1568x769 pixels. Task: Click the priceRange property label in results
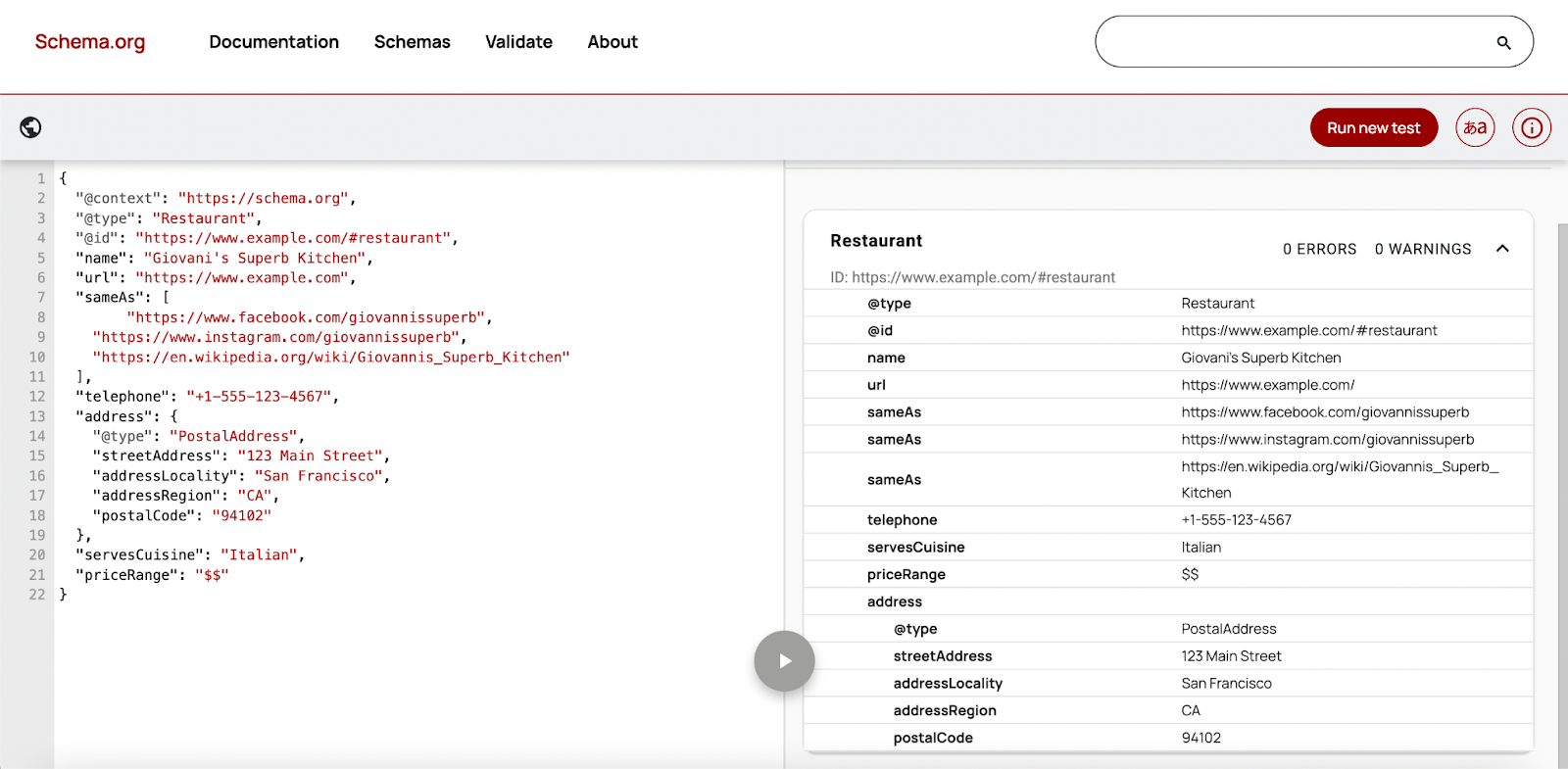pos(906,575)
